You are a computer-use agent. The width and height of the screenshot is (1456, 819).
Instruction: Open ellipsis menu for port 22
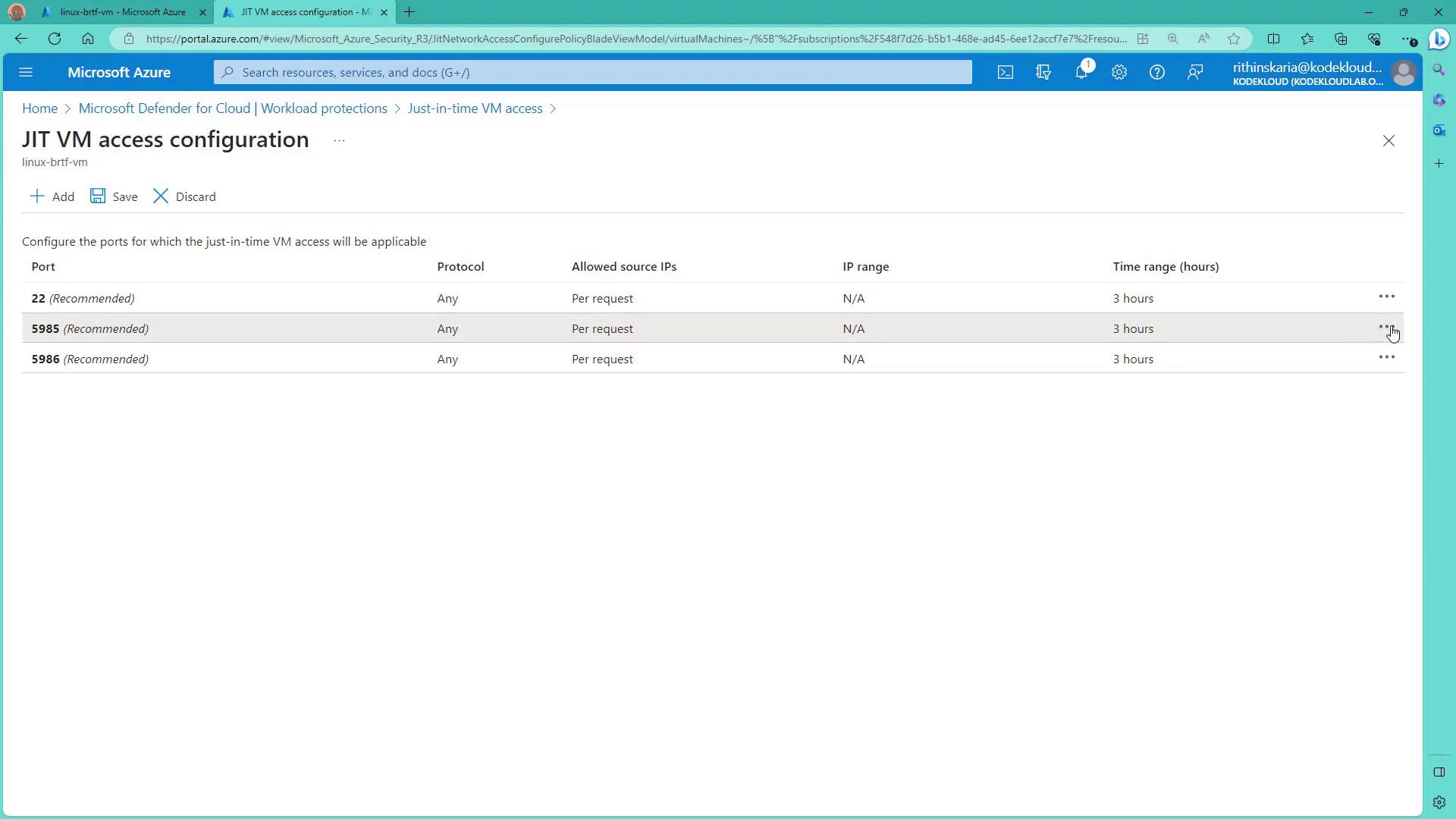pyautogui.click(x=1386, y=297)
